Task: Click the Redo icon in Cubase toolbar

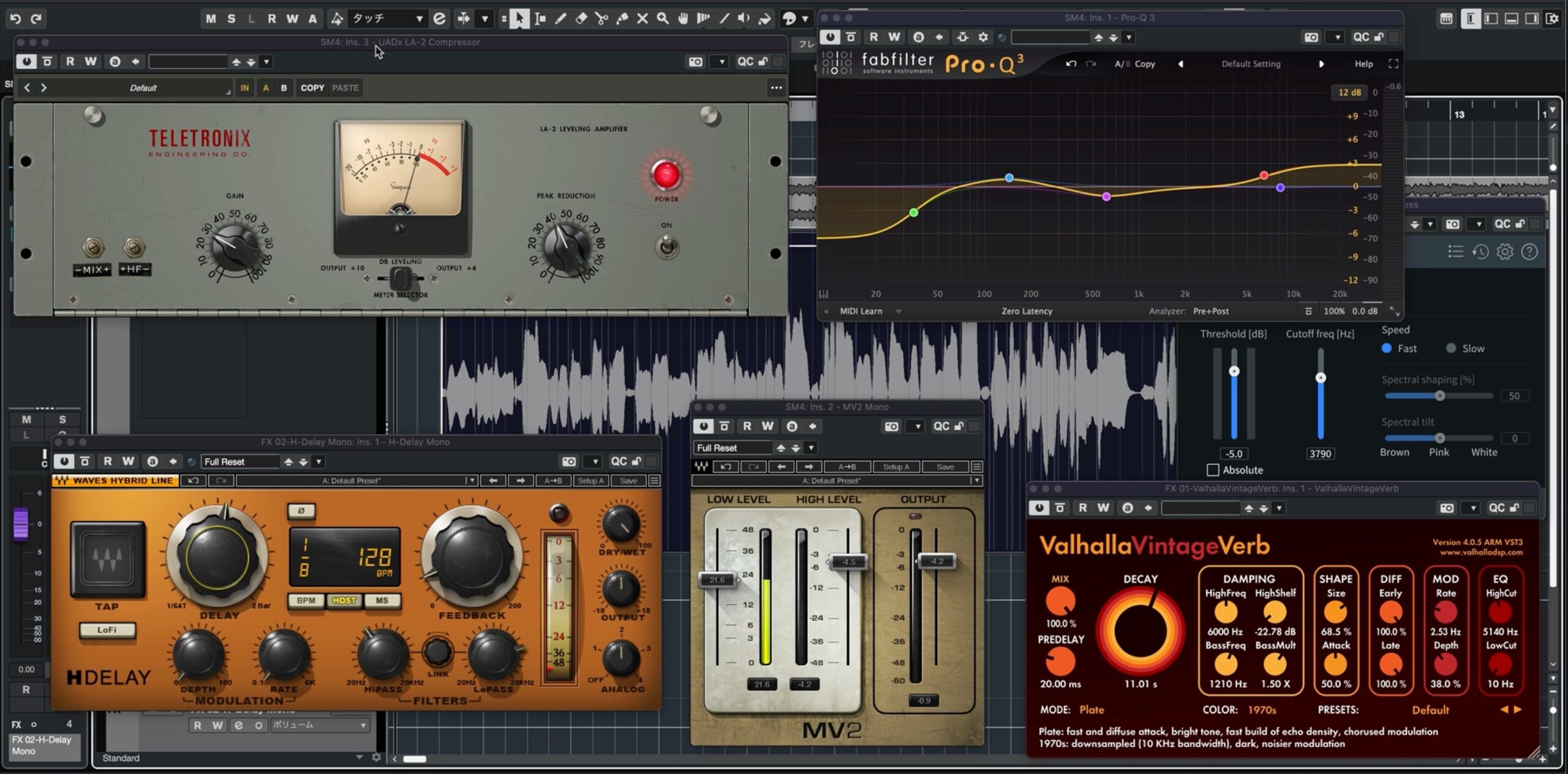Action: click(36, 18)
